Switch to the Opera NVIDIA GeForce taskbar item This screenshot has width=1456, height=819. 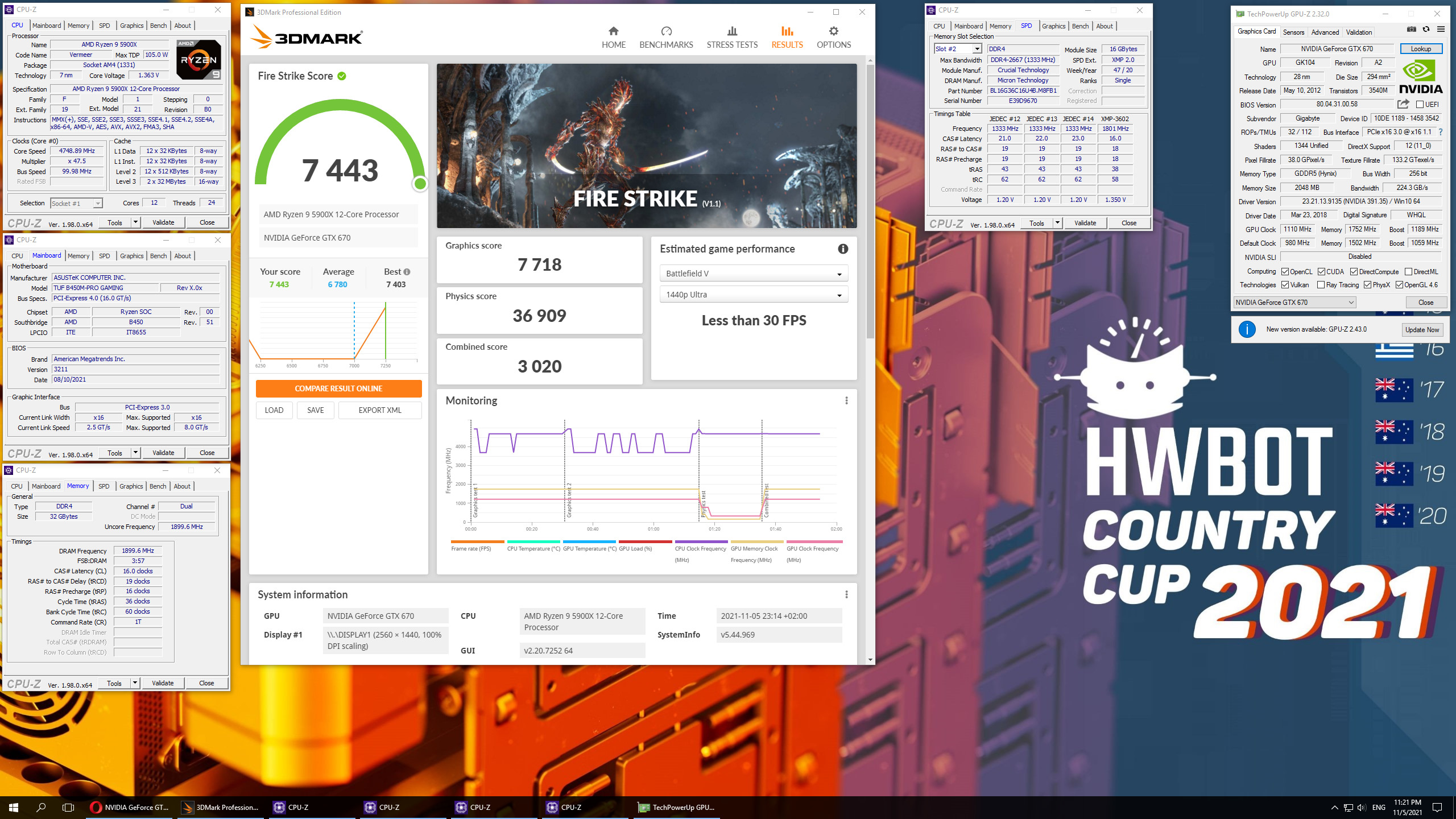pos(130,807)
